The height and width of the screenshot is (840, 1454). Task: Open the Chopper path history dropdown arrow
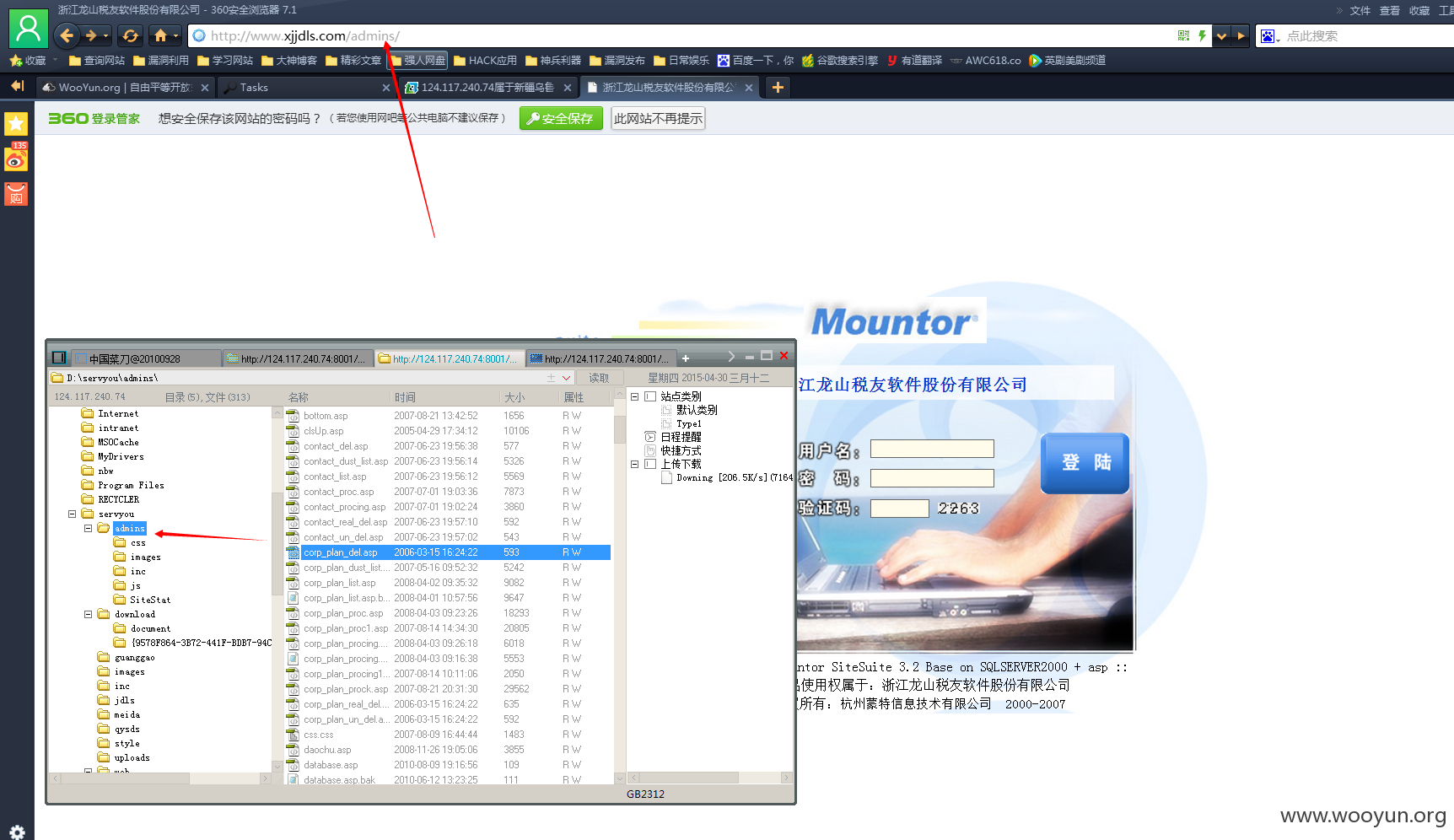566,378
